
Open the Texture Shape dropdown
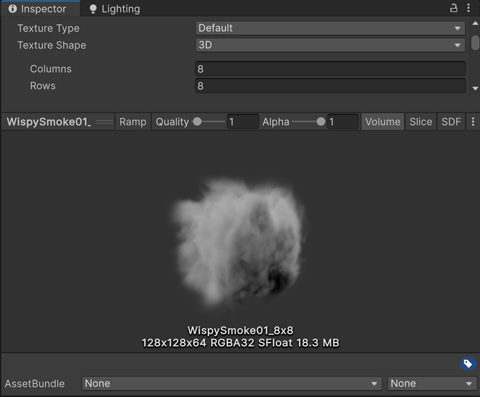[x=330, y=45]
